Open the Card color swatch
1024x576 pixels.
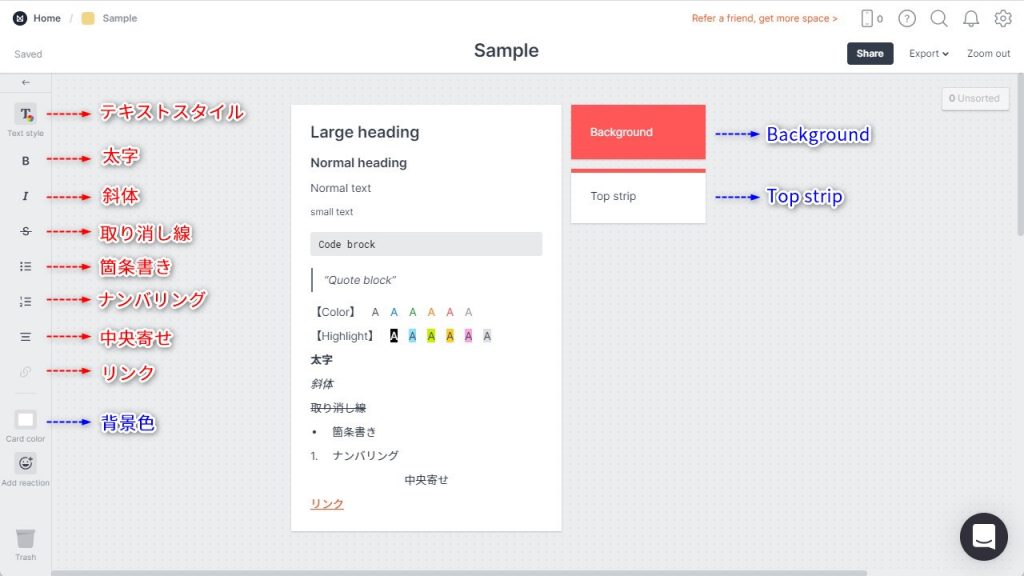point(25,419)
